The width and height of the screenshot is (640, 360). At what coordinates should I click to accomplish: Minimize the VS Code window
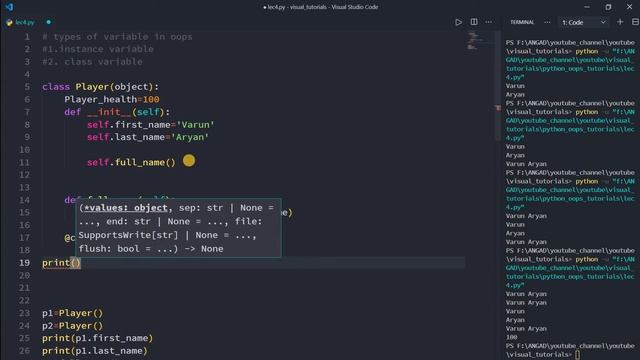click(587, 7)
